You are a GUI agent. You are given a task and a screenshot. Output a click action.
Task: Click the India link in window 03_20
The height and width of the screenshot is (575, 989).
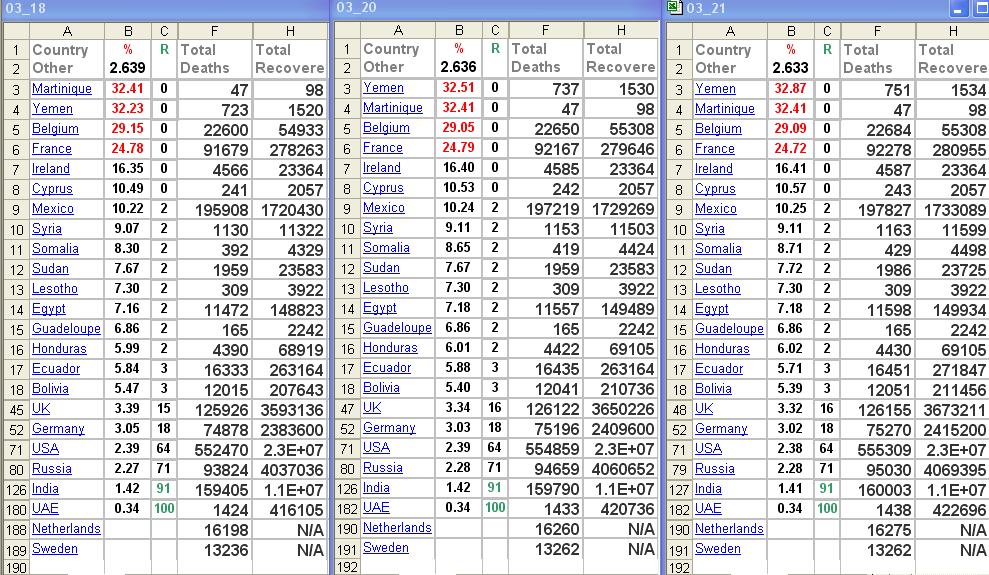pos(376,487)
